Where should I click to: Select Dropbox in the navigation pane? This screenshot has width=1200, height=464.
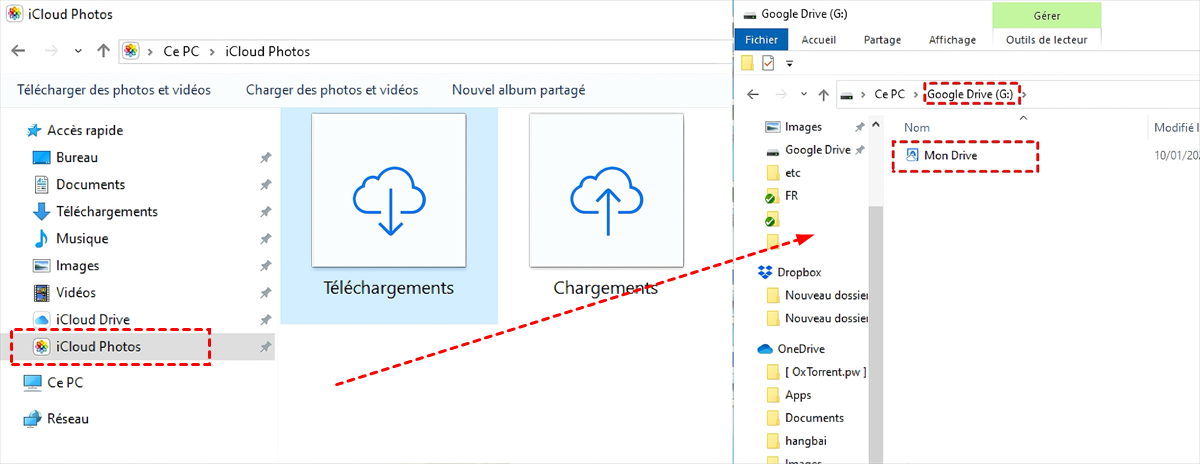tap(802, 272)
